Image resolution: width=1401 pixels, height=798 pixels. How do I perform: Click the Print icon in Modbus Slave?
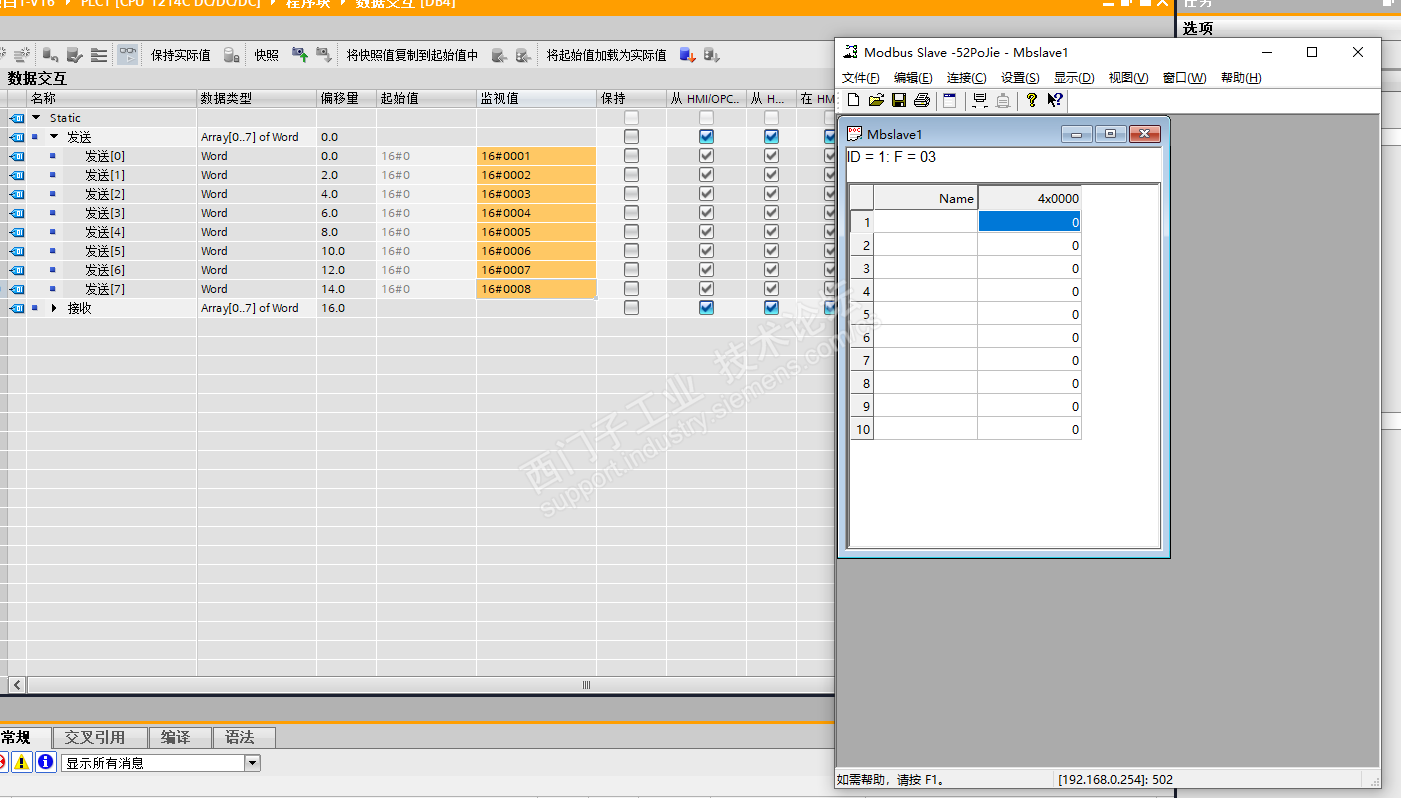click(x=922, y=100)
